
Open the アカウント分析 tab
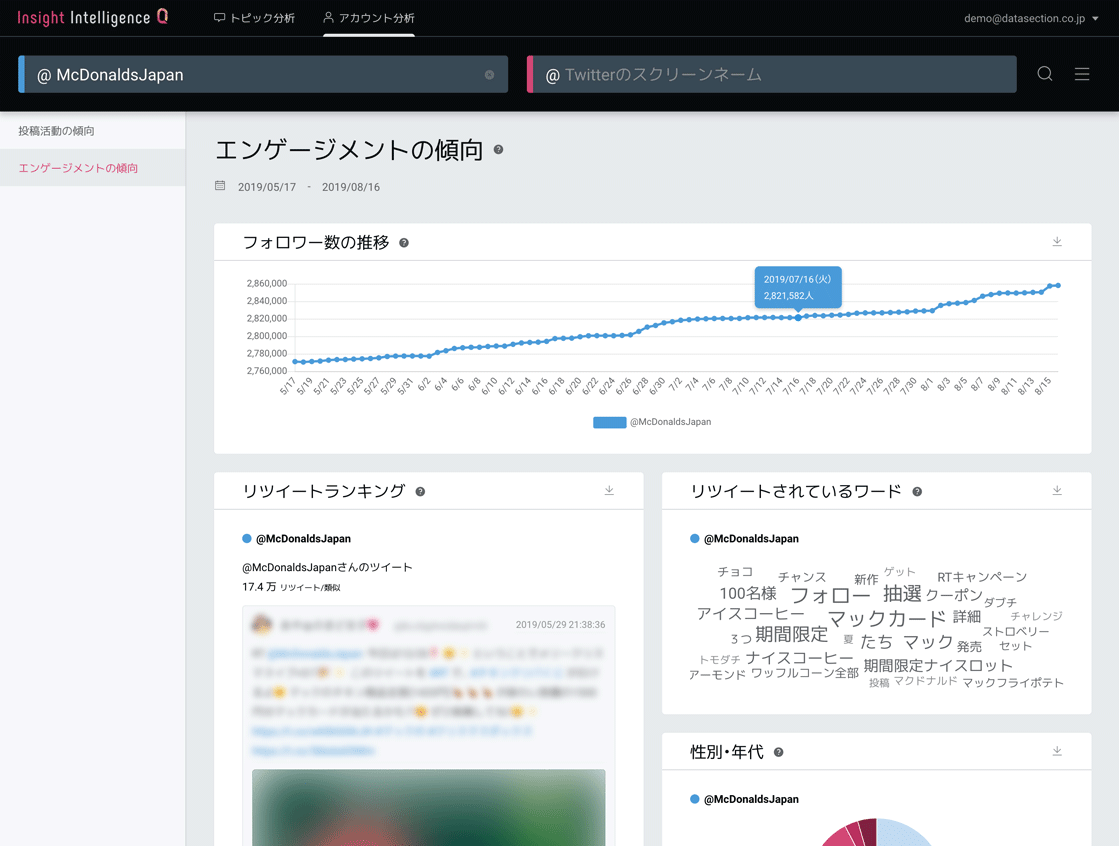369,18
